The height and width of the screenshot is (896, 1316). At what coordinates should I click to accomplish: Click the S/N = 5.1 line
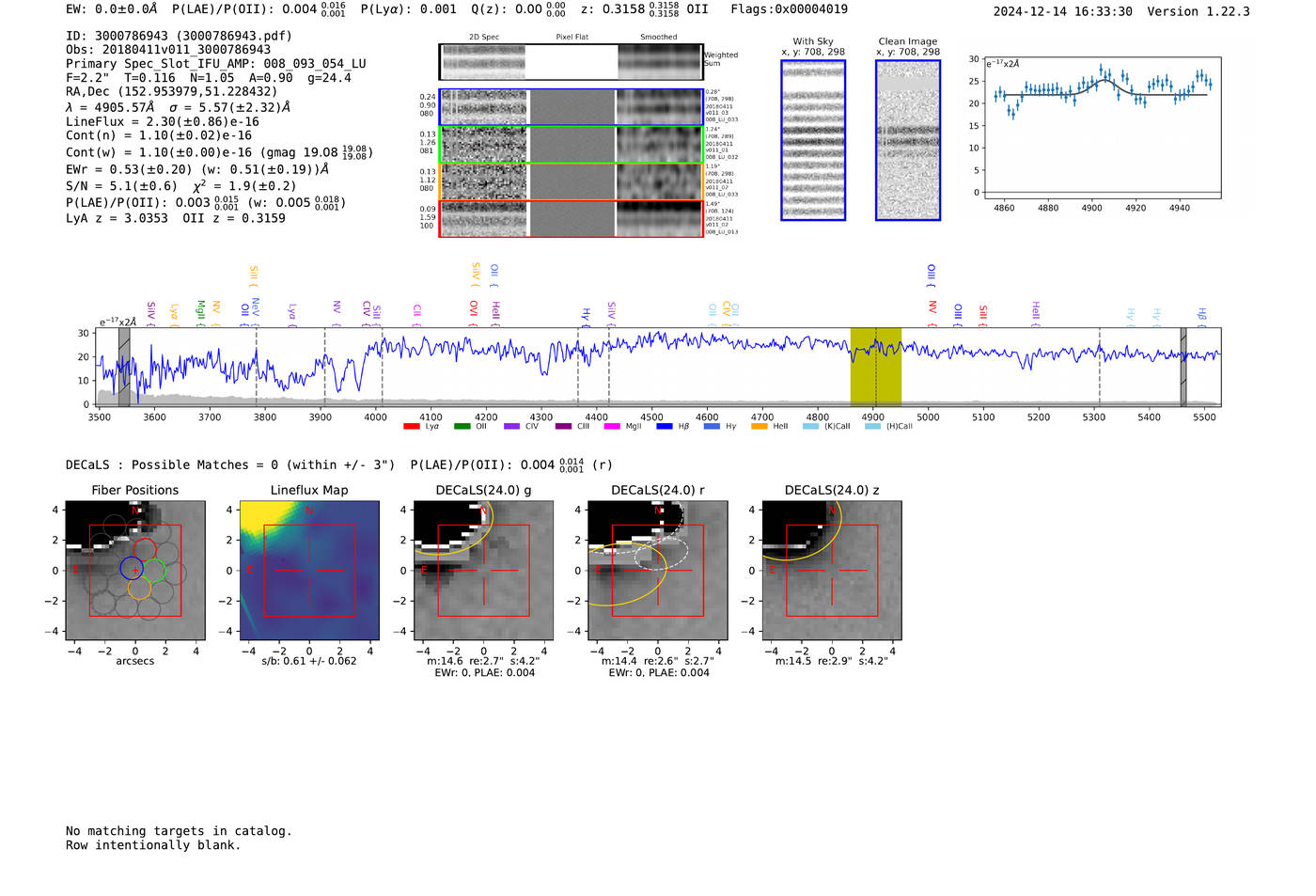coord(181,185)
